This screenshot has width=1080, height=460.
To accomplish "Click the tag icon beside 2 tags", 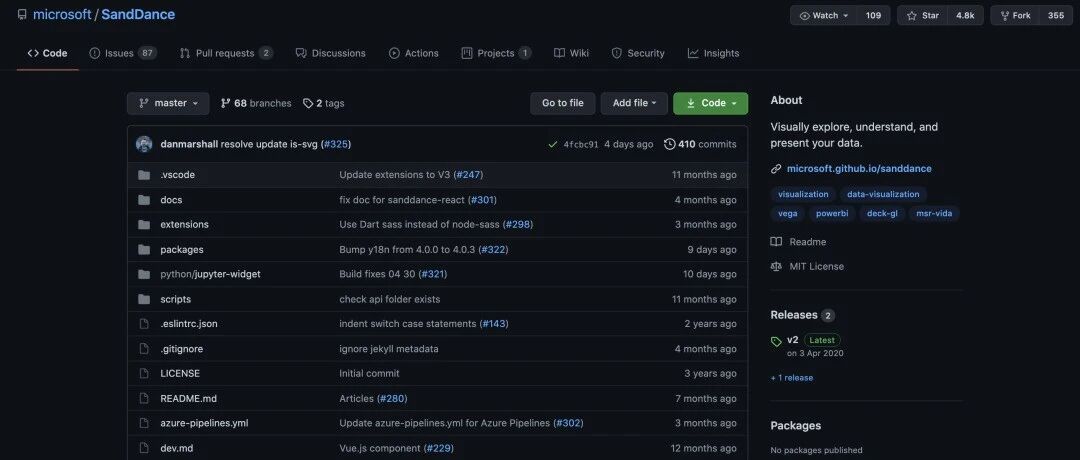I will click(x=307, y=103).
